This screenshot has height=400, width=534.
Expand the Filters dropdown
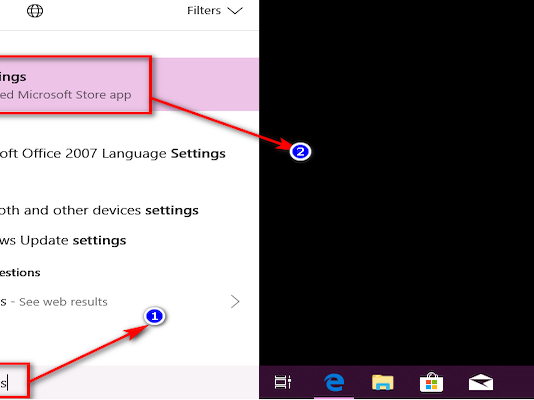click(215, 11)
